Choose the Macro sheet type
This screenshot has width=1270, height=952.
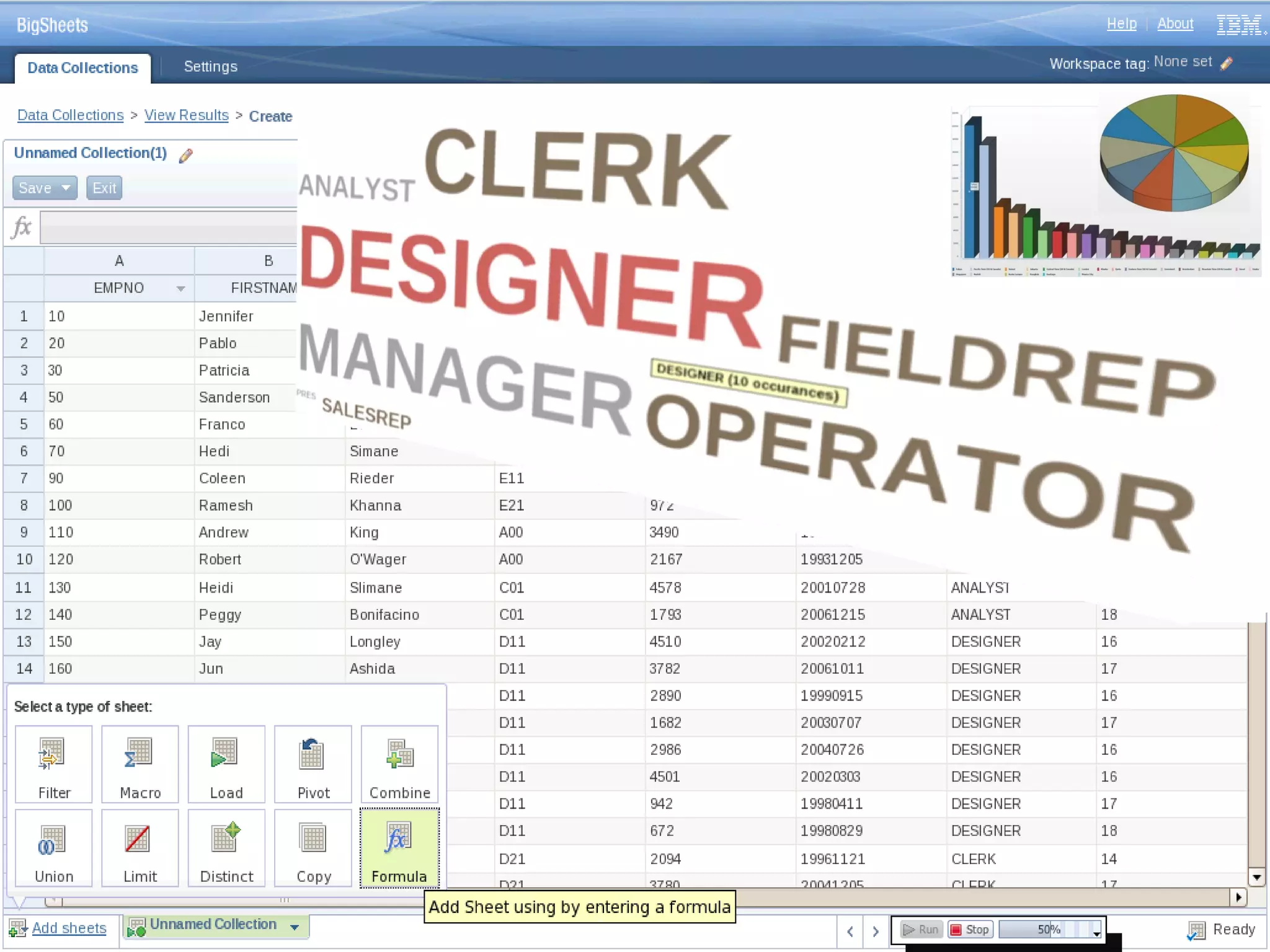pyautogui.click(x=140, y=764)
